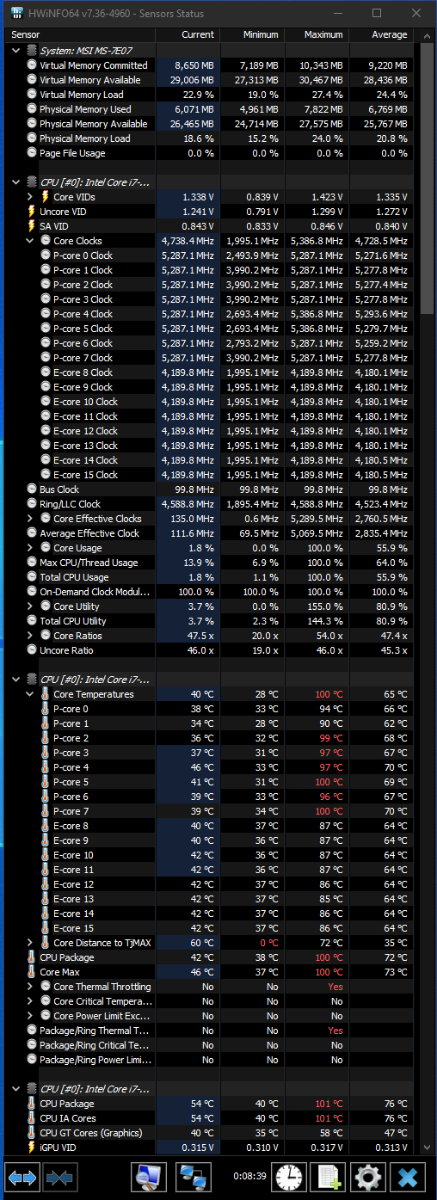
Task: Click the thermometer icon beside Core Max
Action: point(32,972)
